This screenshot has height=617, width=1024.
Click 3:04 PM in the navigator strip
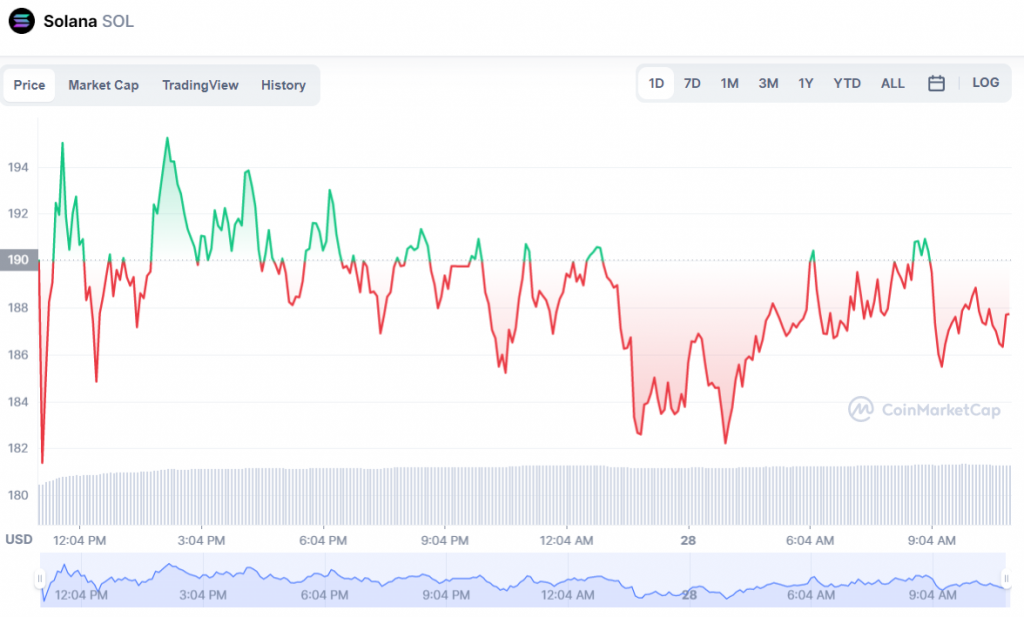pyautogui.click(x=202, y=595)
